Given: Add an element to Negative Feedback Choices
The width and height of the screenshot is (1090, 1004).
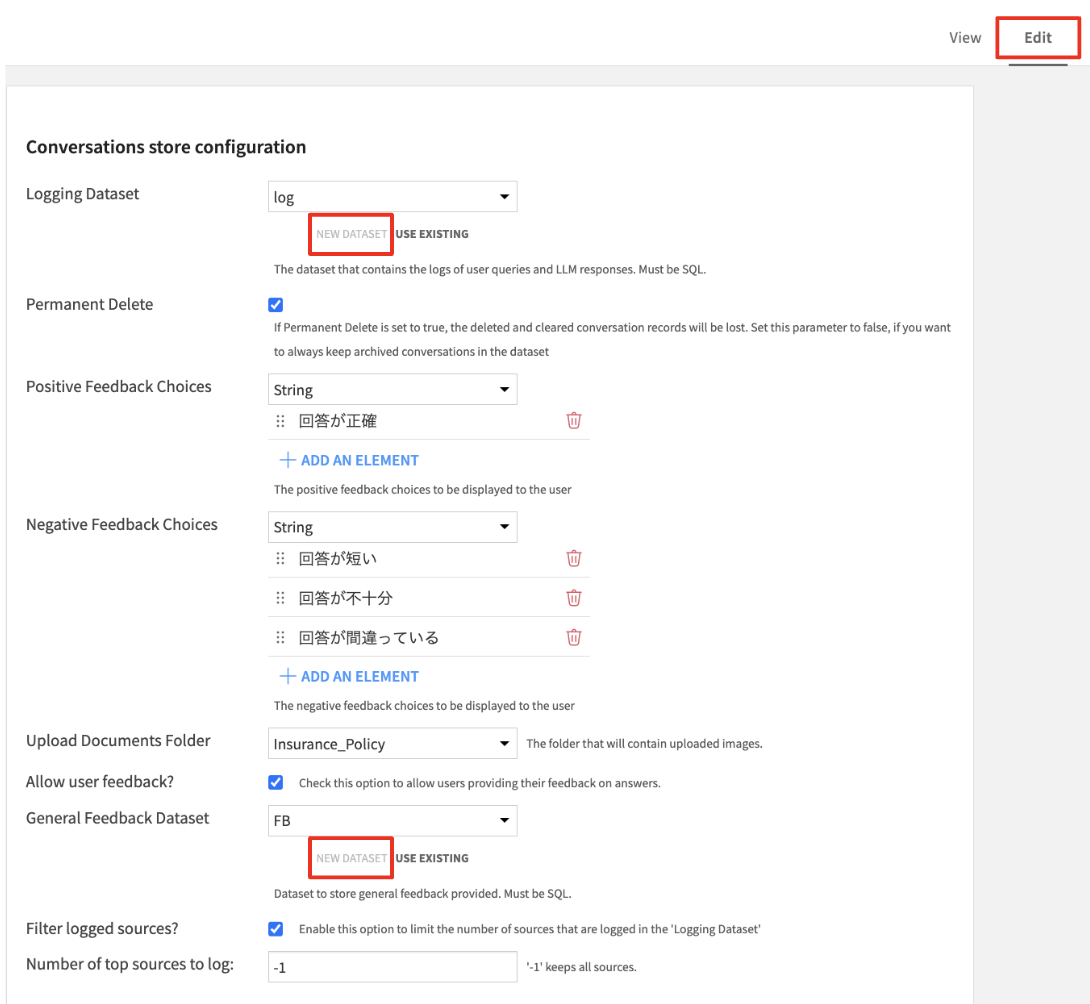Looking at the screenshot, I should 349,677.
